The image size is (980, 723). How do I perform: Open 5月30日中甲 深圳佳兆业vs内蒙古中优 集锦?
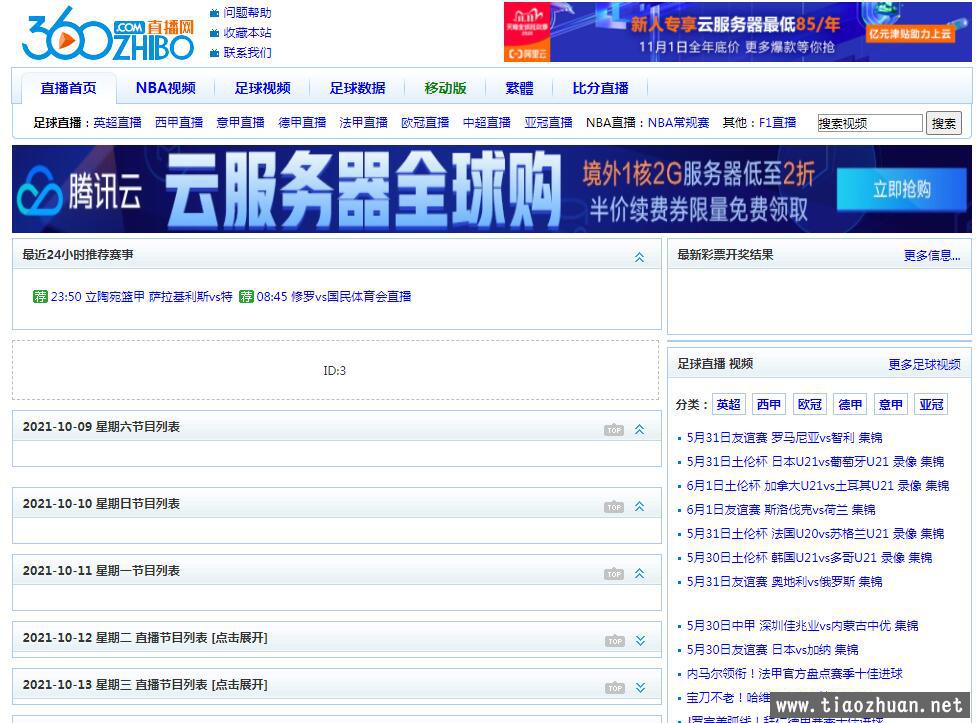[x=802, y=626]
